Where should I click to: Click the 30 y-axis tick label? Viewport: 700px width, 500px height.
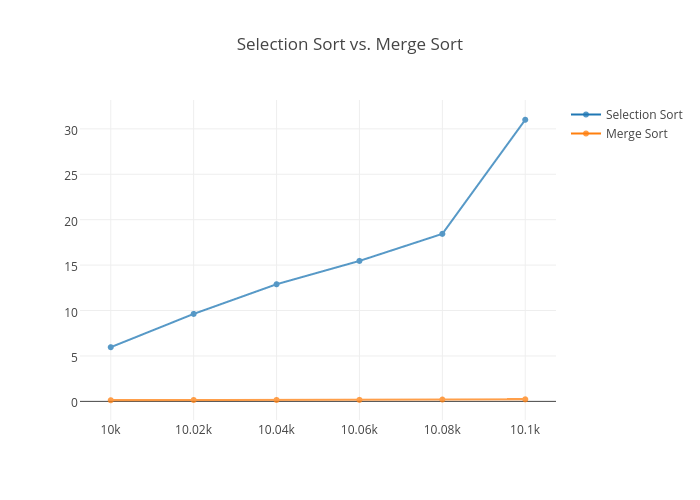[x=71, y=129]
